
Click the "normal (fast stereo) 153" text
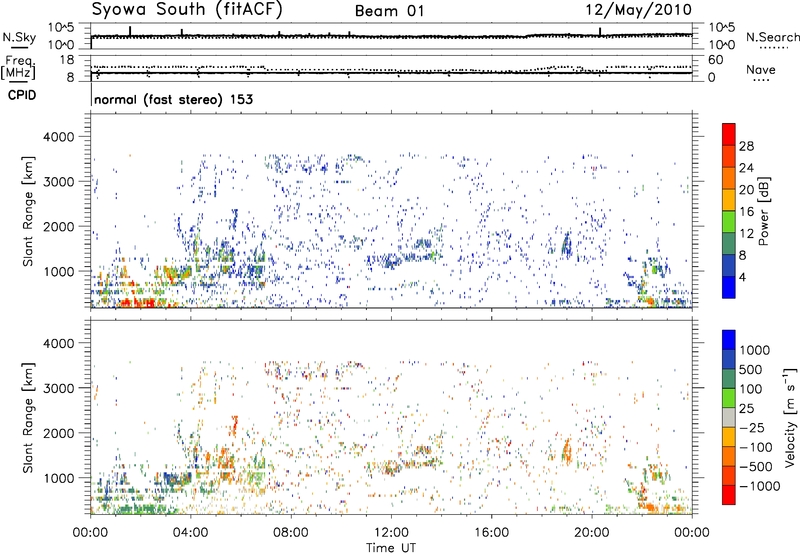tap(173, 99)
